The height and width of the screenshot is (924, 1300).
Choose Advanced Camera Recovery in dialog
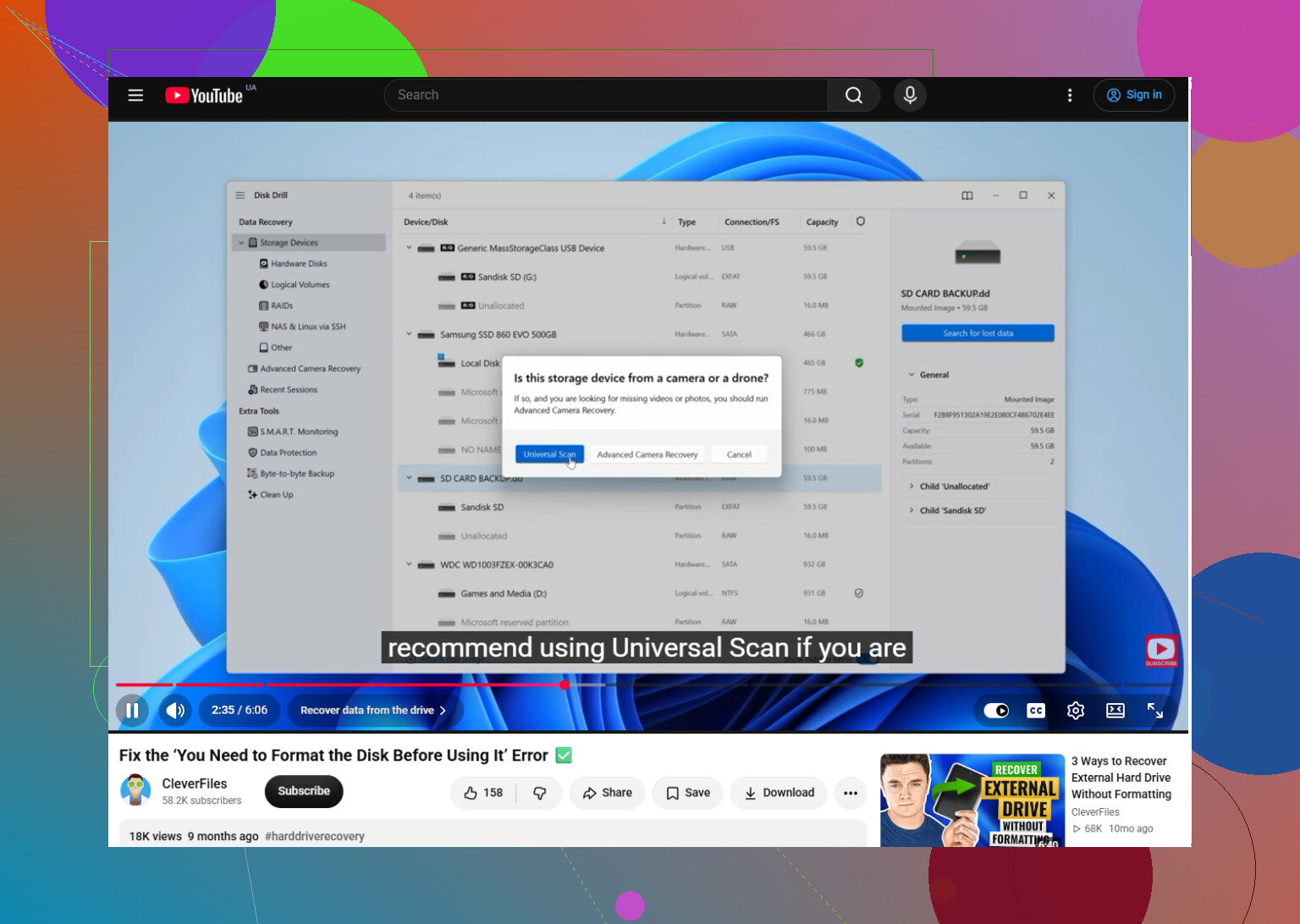click(x=647, y=454)
